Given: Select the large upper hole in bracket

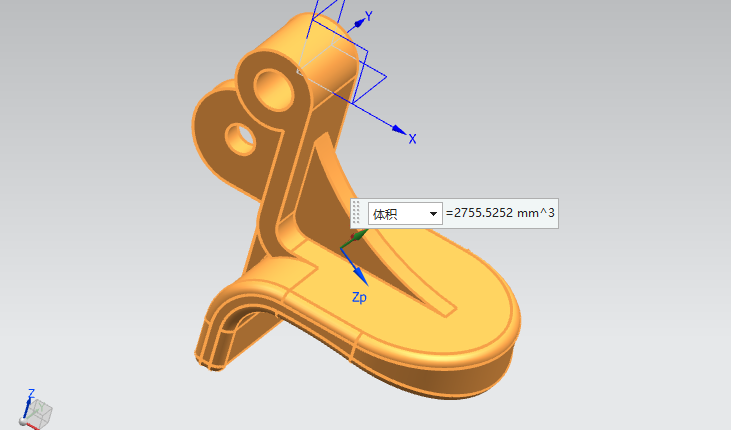Looking at the screenshot, I should pyautogui.click(x=279, y=90).
